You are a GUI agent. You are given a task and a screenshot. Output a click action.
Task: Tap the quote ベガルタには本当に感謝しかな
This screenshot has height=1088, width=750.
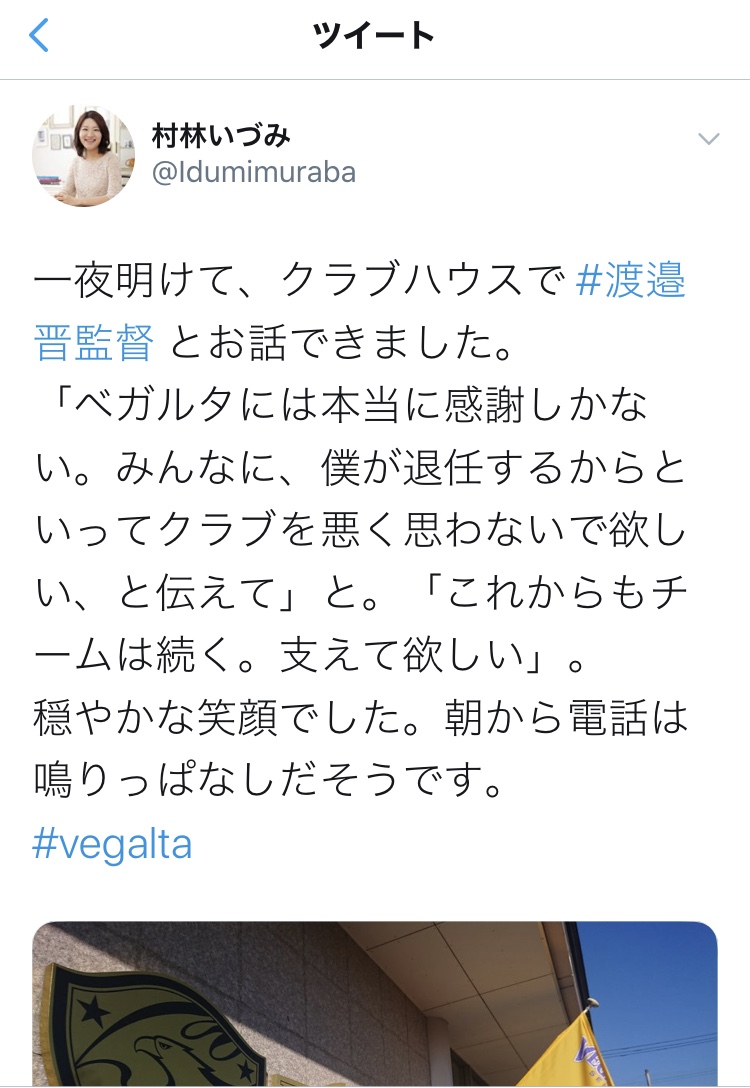350,406
